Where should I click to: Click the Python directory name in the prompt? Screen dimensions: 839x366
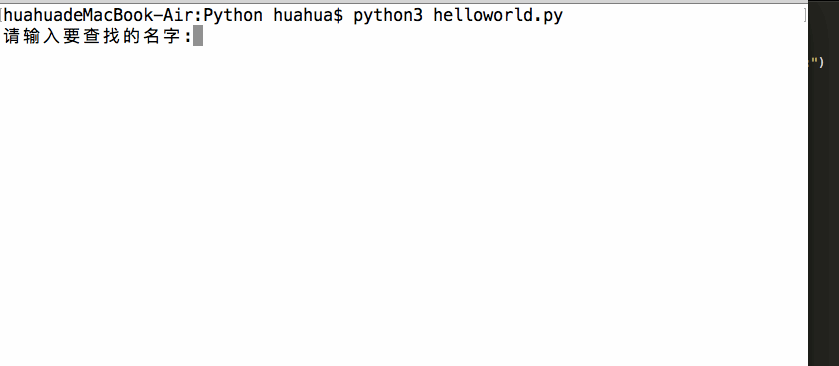coord(233,16)
